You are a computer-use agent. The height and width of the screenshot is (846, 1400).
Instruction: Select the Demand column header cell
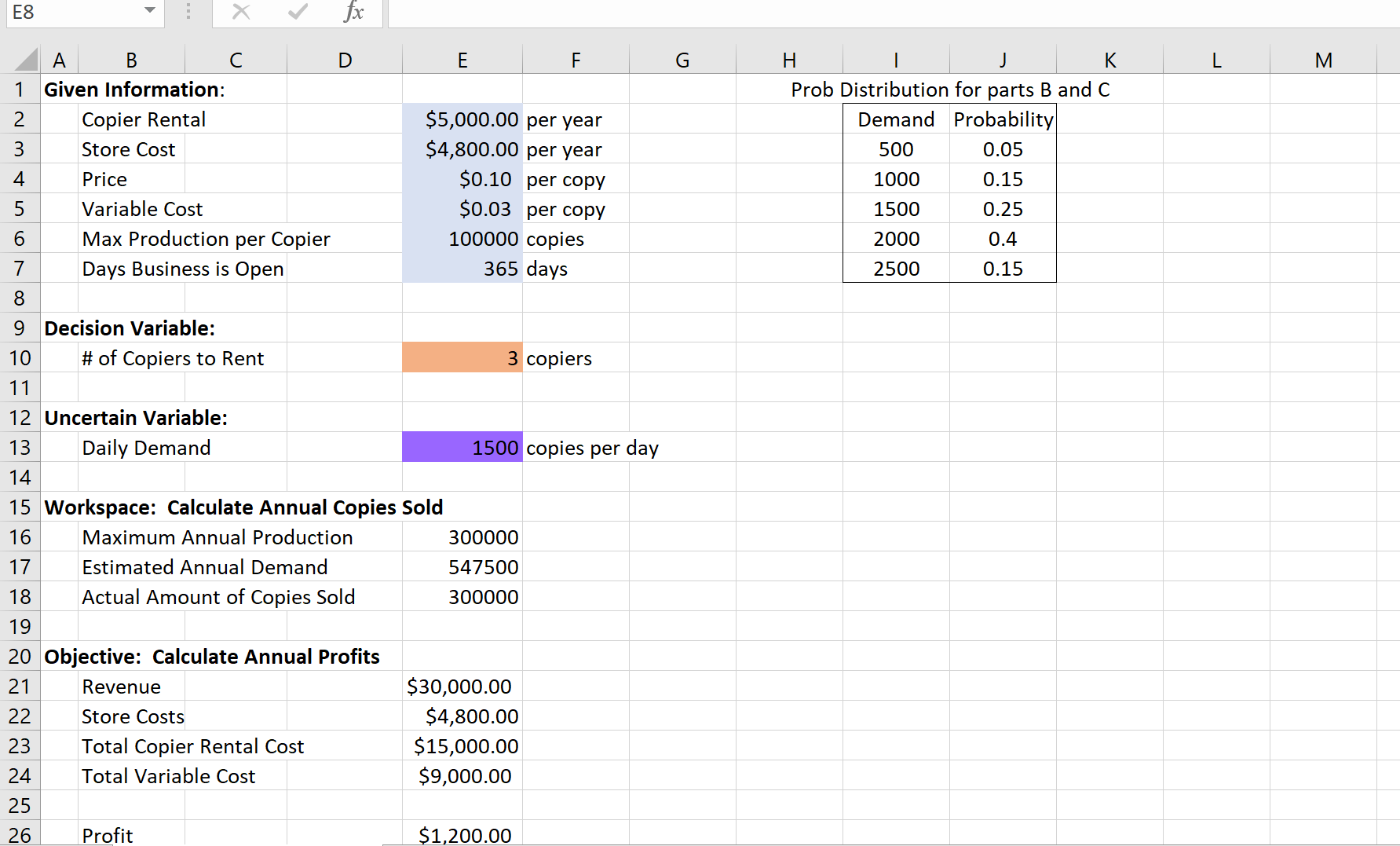coord(896,119)
